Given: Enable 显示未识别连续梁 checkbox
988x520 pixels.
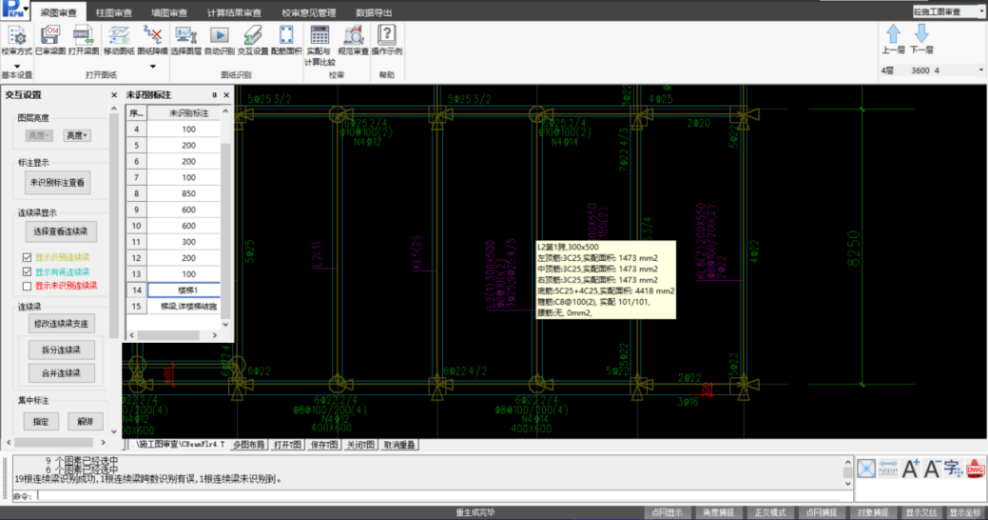Looking at the screenshot, I should (27, 285).
